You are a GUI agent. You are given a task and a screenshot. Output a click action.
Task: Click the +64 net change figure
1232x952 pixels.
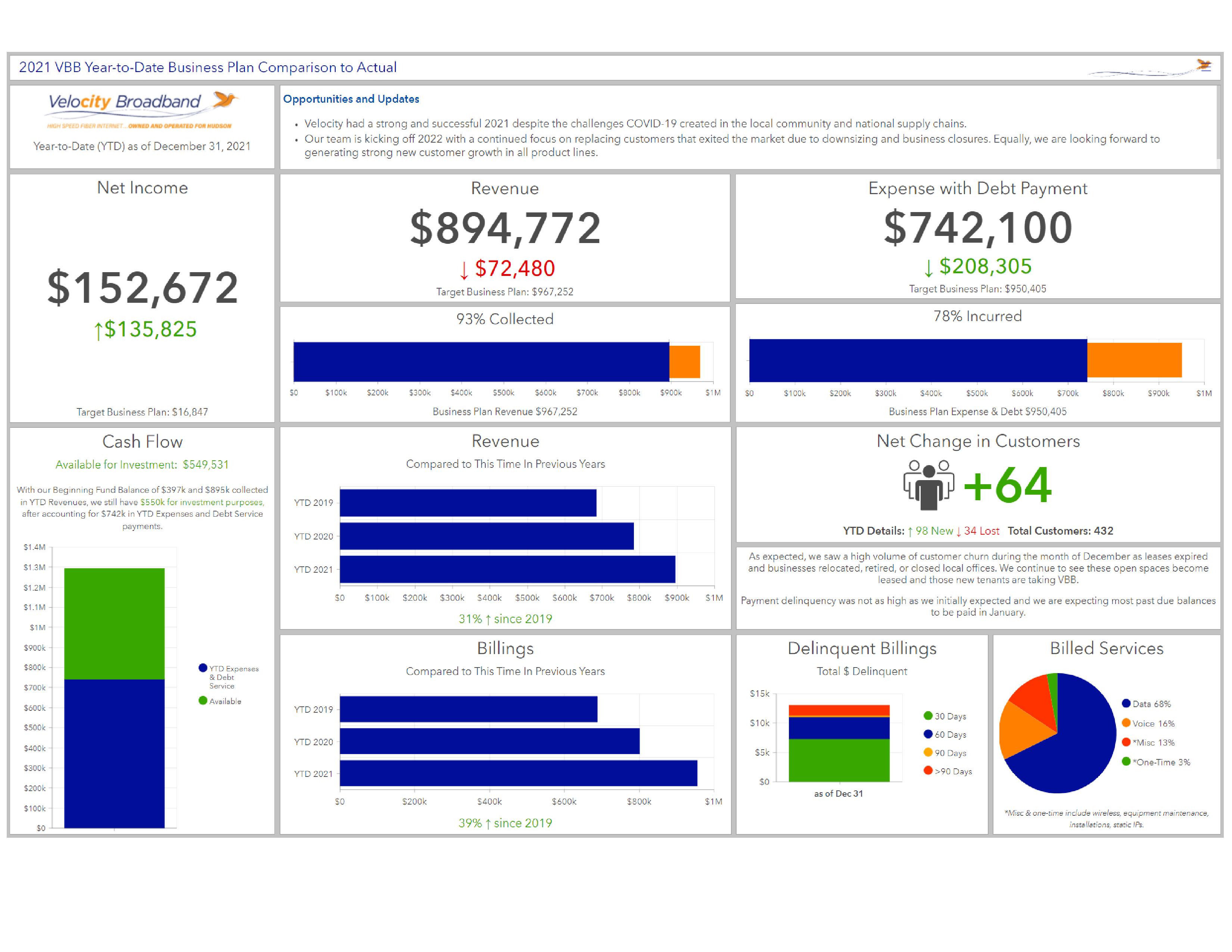pyautogui.click(x=1008, y=485)
